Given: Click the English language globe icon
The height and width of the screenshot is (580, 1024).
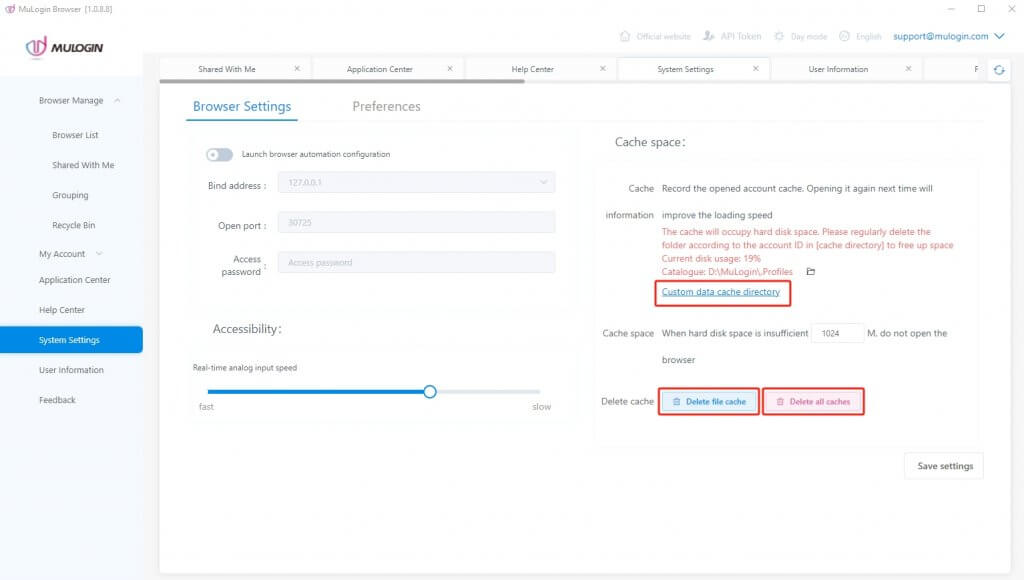Looking at the screenshot, I should [844, 36].
